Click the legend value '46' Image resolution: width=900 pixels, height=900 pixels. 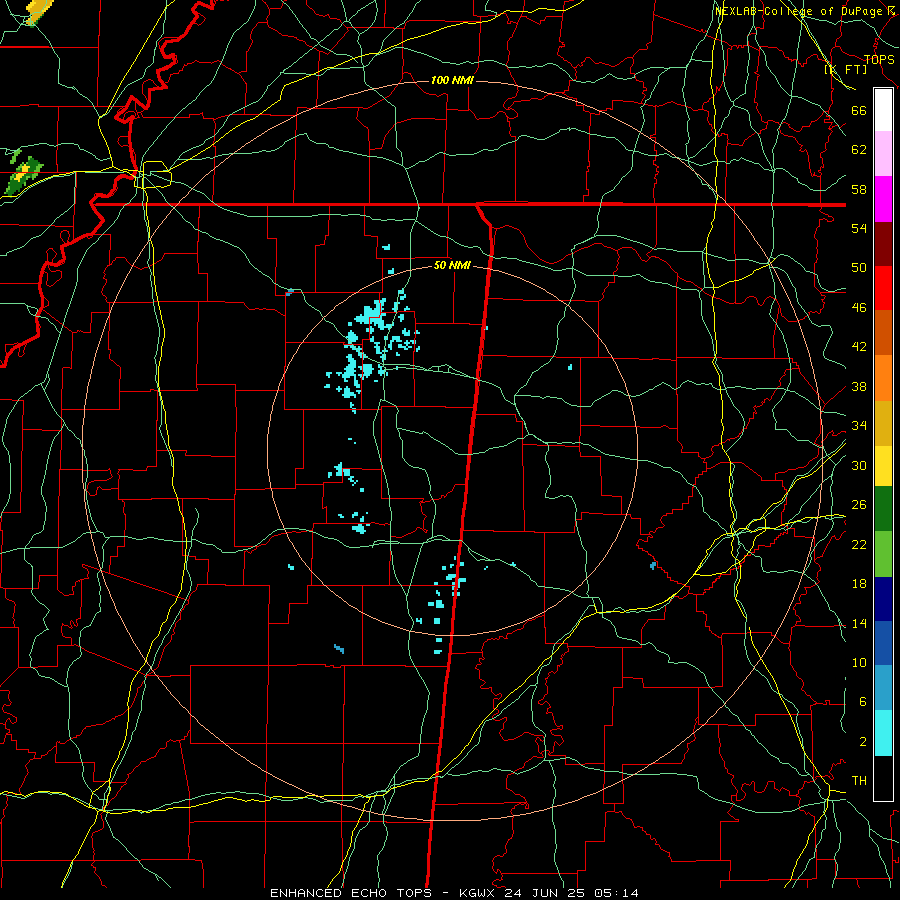tap(859, 308)
